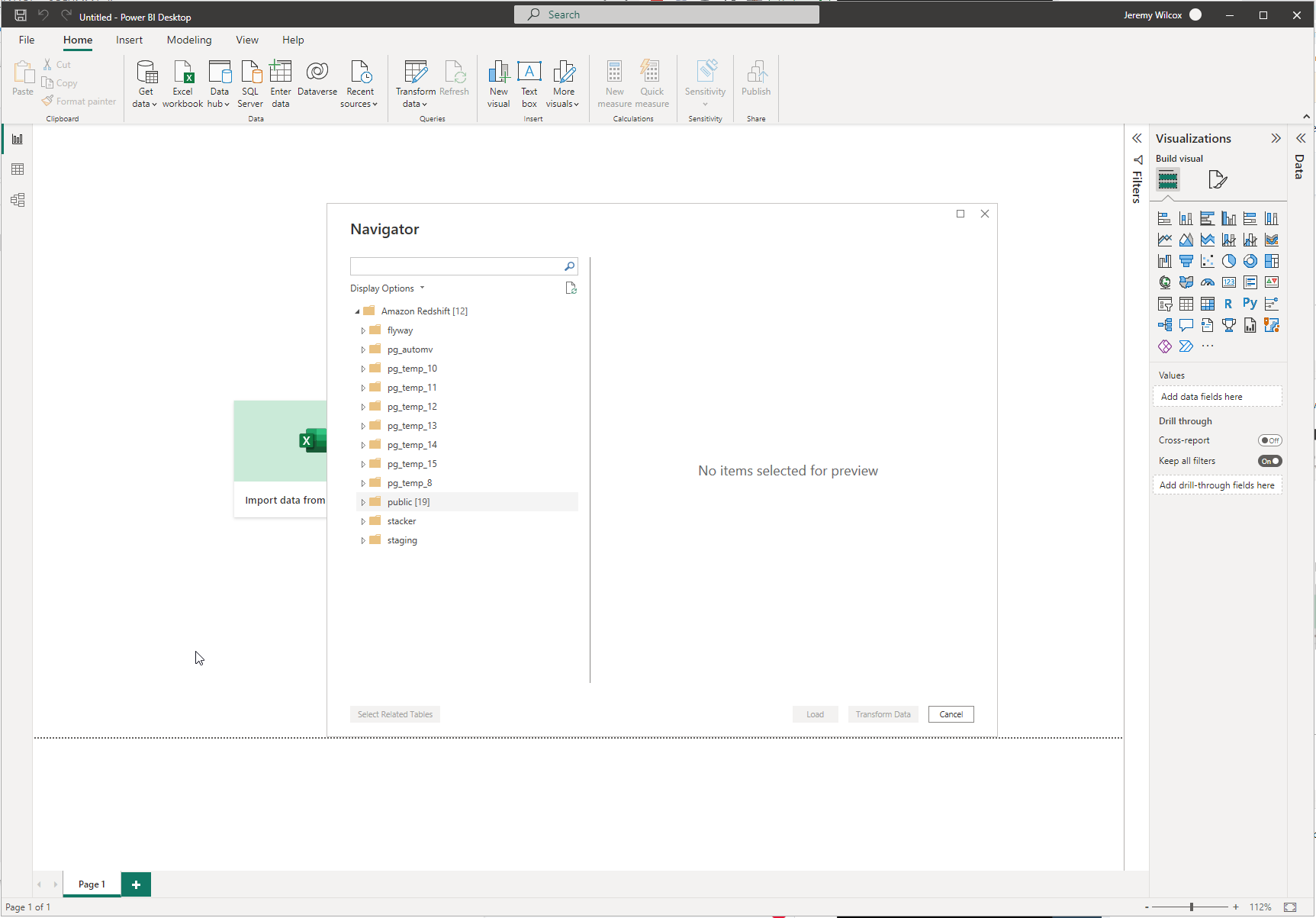Select the Map visual
Viewport: 1316px width, 918px height.
[1165, 282]
